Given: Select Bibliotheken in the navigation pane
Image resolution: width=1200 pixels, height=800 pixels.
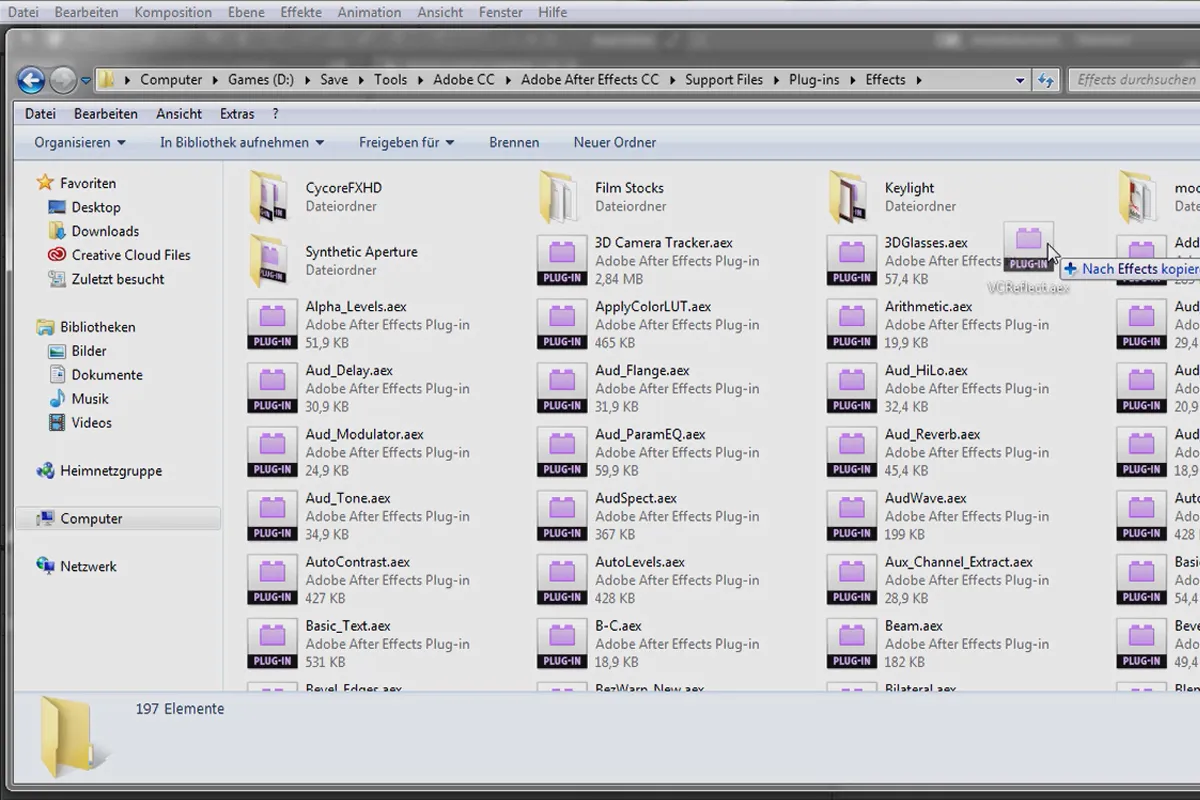Looking at the screenshot, I should click(86, 327).
